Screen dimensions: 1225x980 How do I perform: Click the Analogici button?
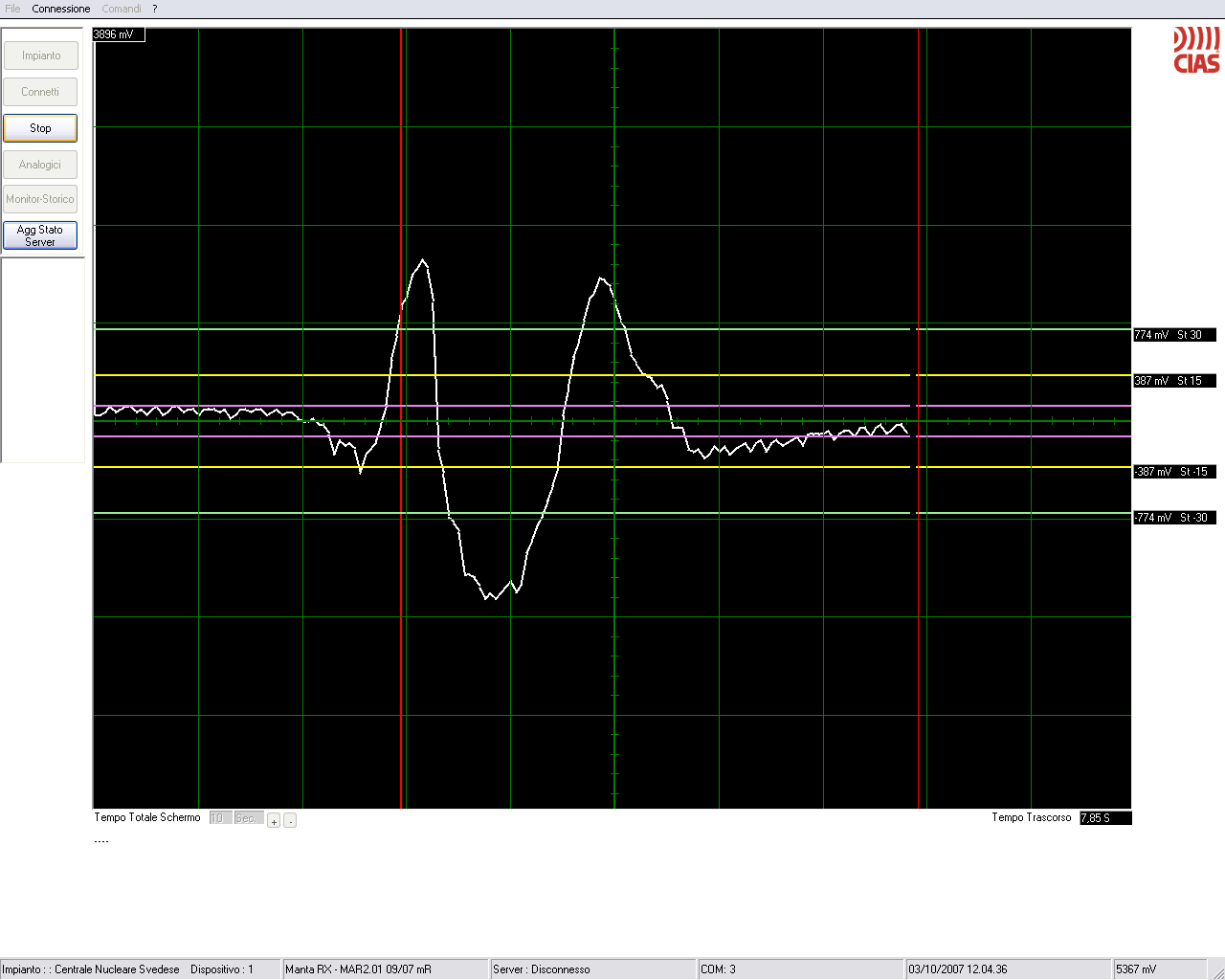[x=40, y=165]
